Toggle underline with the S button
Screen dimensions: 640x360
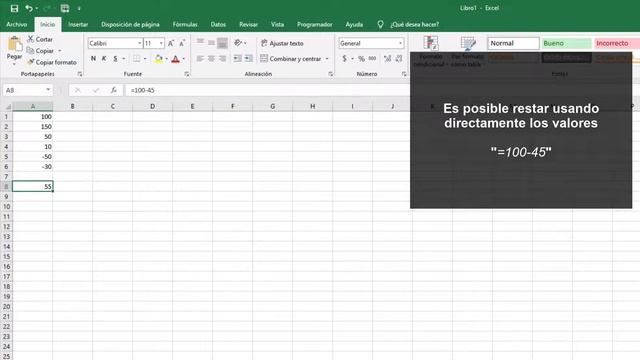pyautogui.click(x=116, y=59)
